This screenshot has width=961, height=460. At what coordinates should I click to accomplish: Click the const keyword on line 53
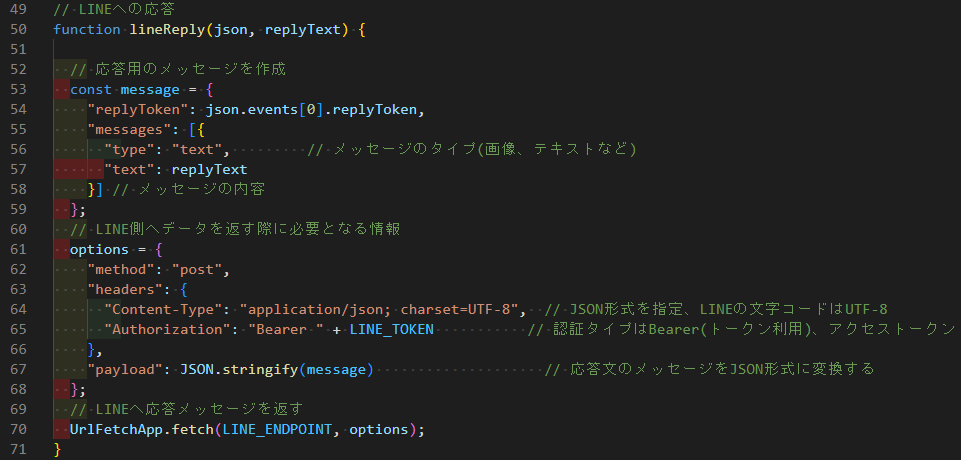(91, 89)
